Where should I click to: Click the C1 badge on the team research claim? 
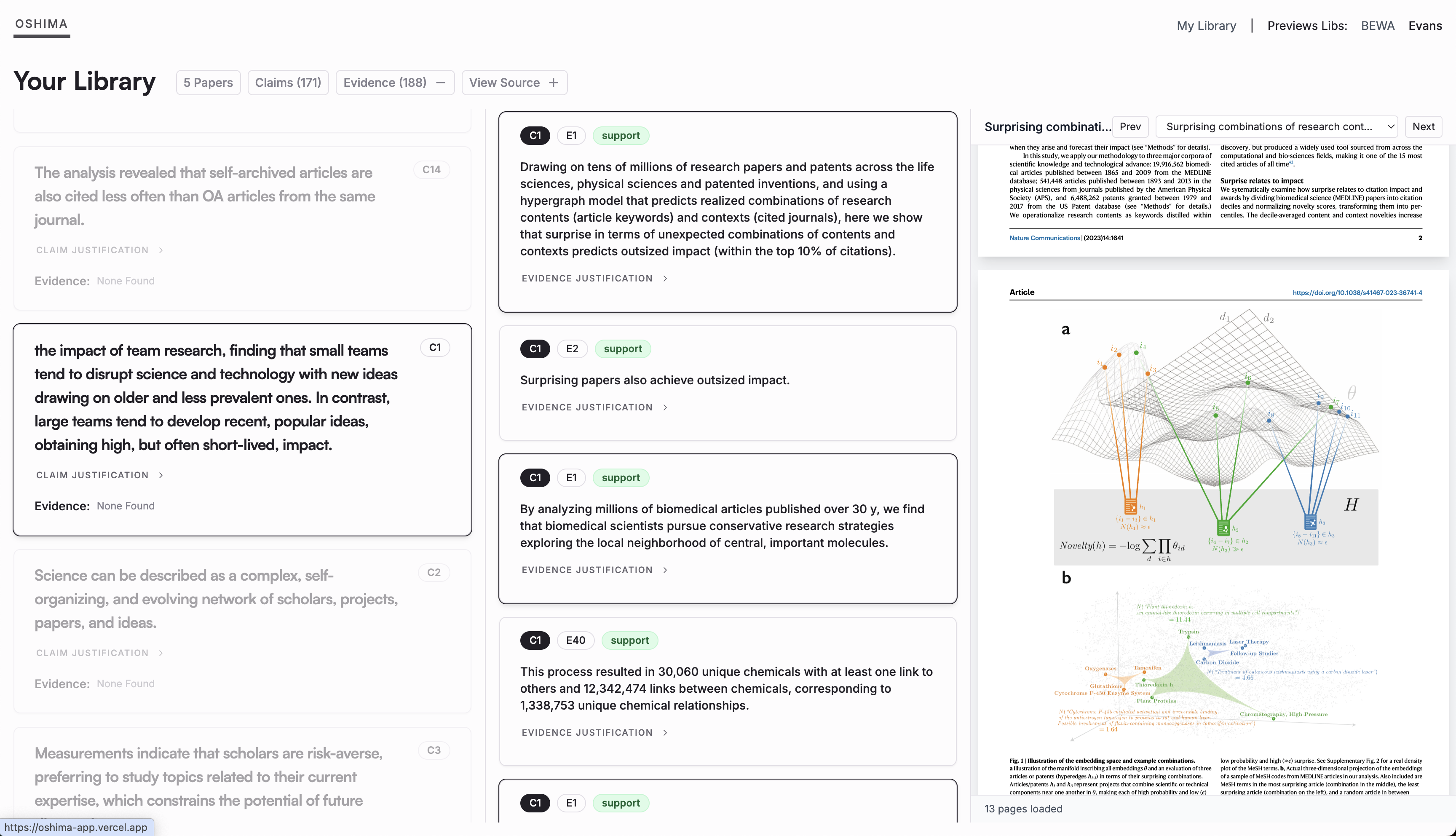click(435, 347)
